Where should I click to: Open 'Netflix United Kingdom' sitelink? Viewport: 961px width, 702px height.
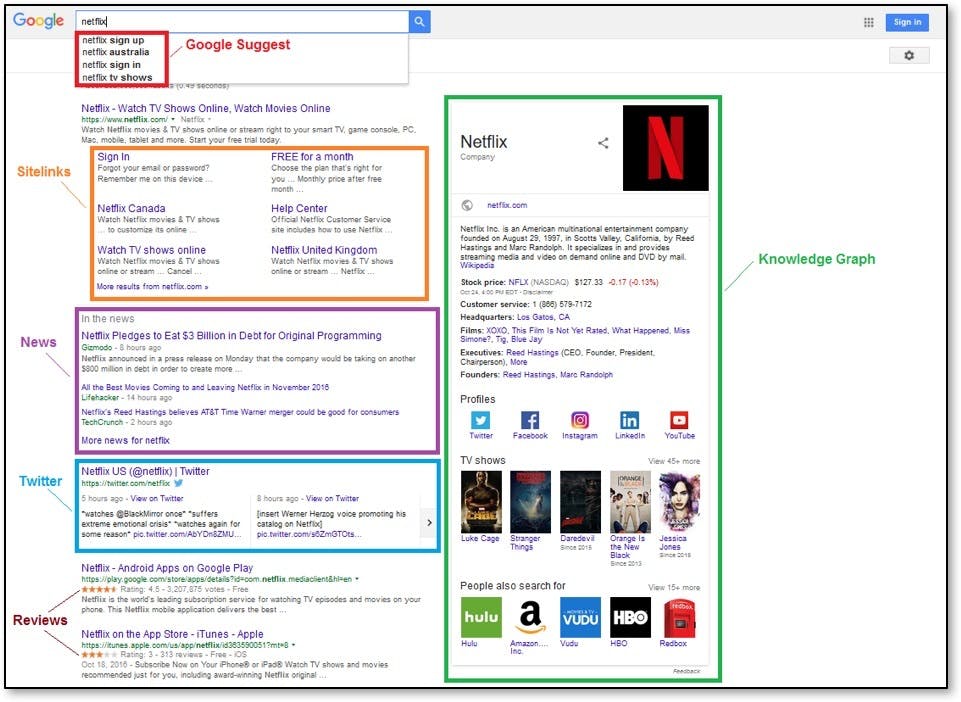tap(324, 250)
